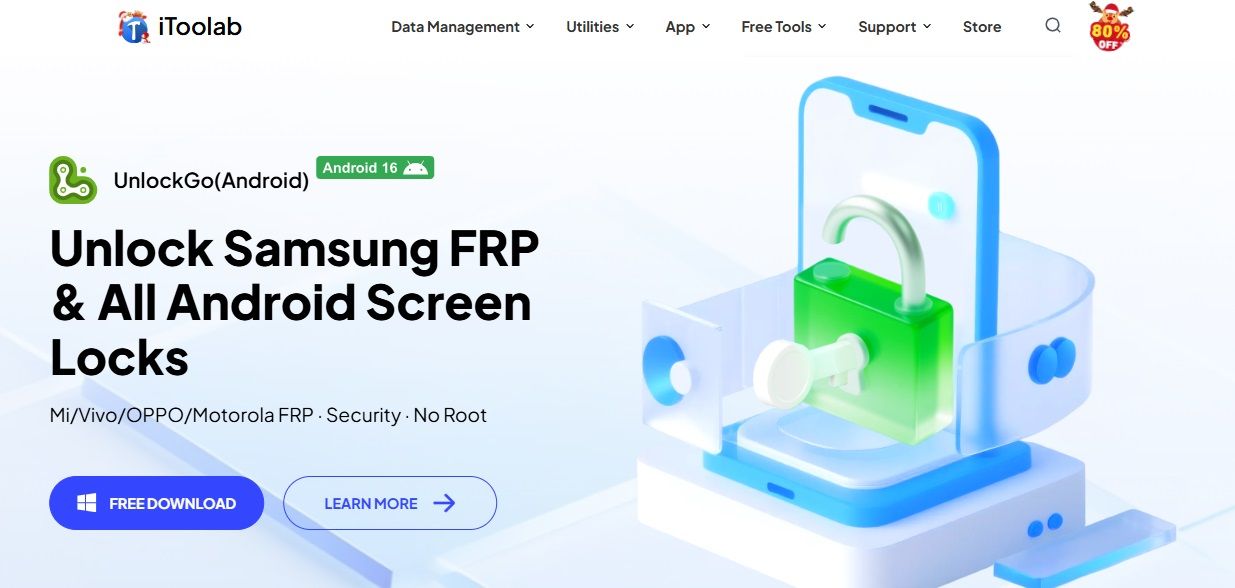This screenshot has height=588, width=1235.
Task: Open the Data Management menu
Action: pos(455,27)
